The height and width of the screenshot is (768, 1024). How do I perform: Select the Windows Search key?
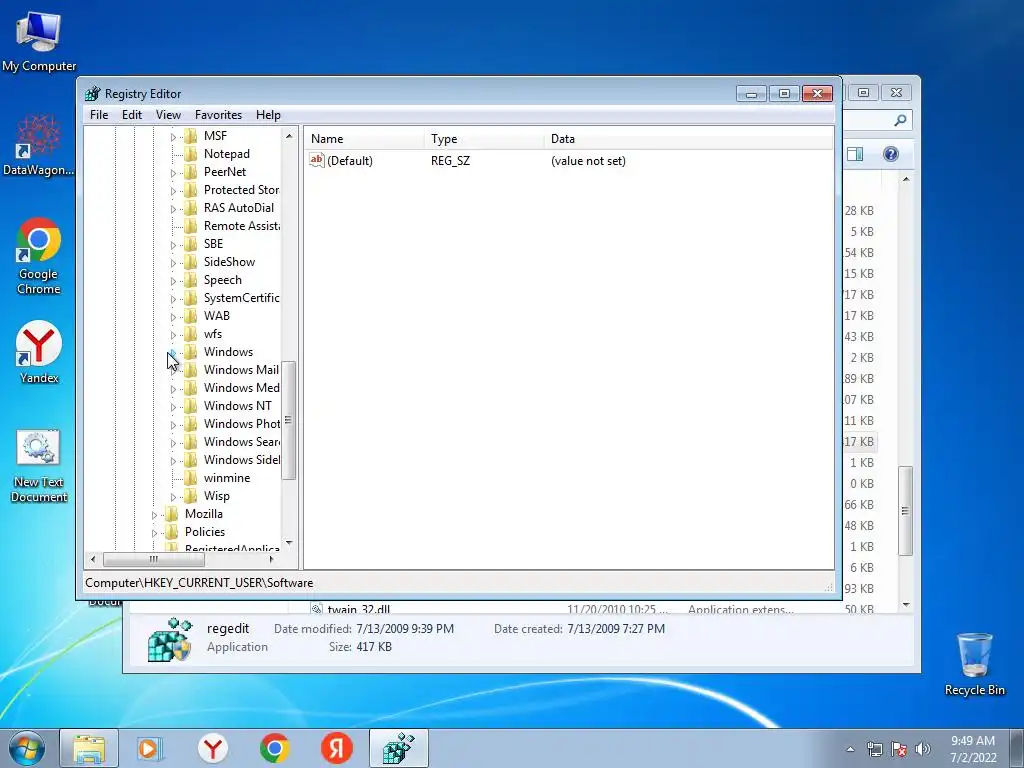(x=241, y=442)
